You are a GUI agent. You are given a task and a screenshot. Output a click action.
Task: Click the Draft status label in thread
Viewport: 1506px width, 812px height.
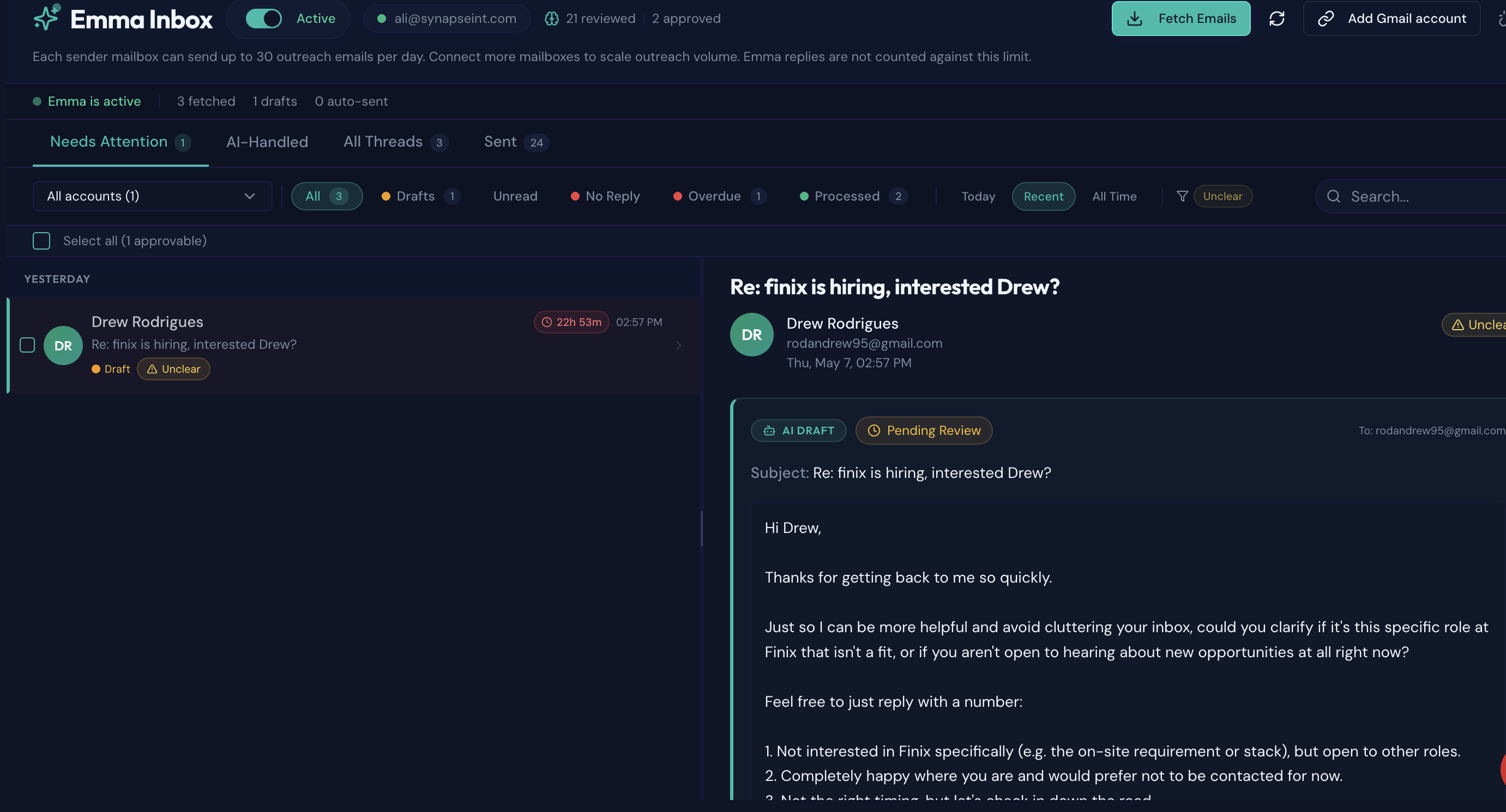tap(111, 369)
